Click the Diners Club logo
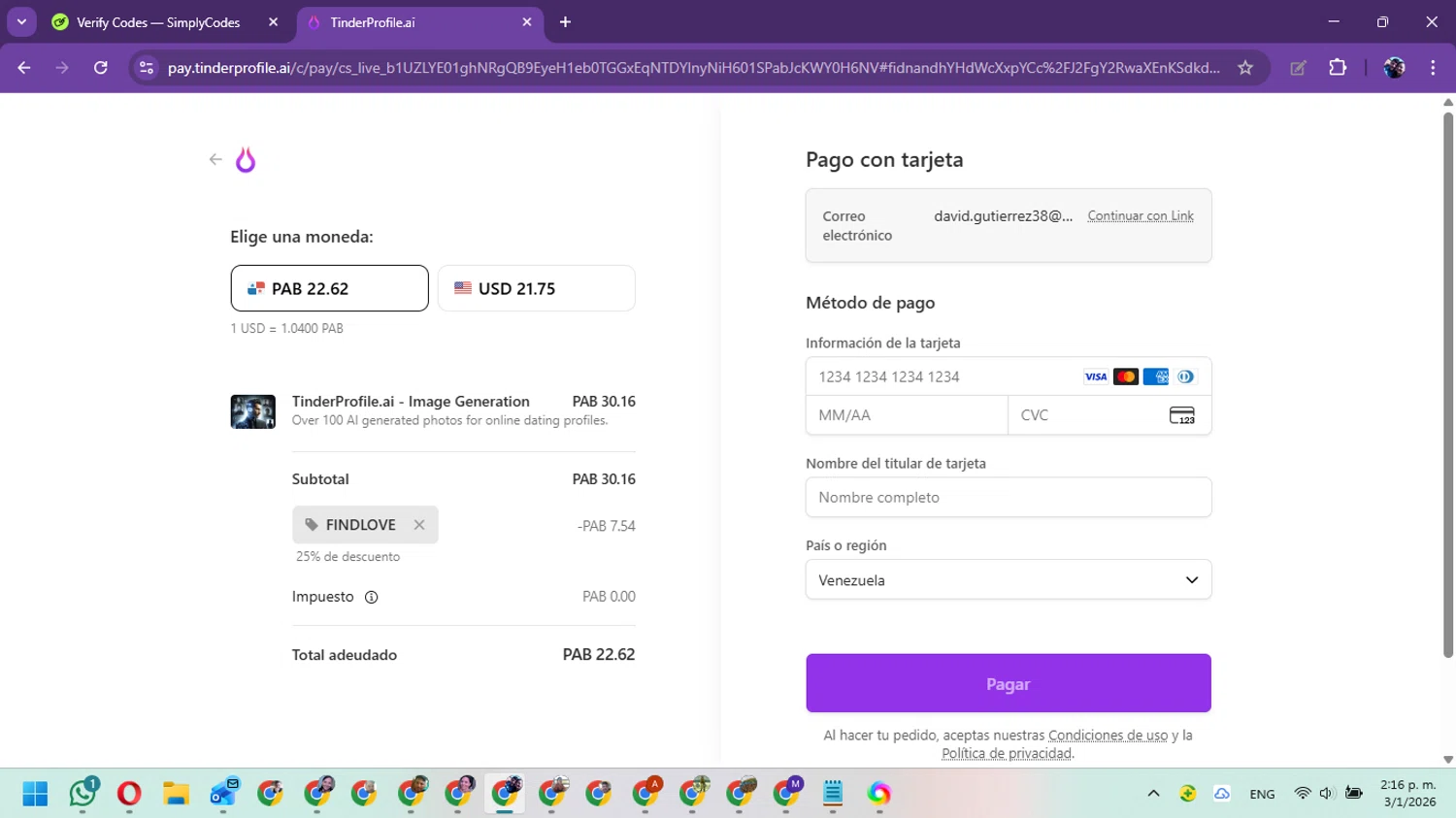The image size is (1456, 818). tap(1185, 376)
